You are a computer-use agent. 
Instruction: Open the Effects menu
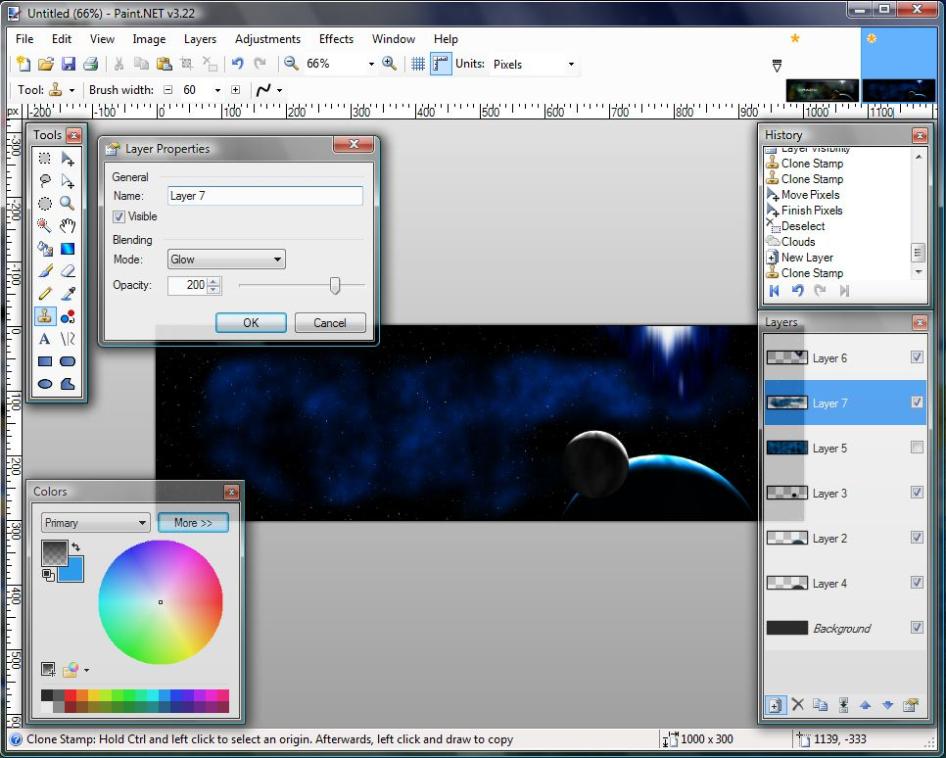tap(336, 39)
